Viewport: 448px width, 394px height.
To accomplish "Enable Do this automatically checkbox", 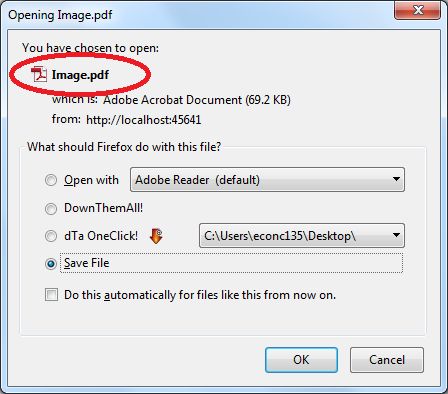I will (x=51, y=295).
